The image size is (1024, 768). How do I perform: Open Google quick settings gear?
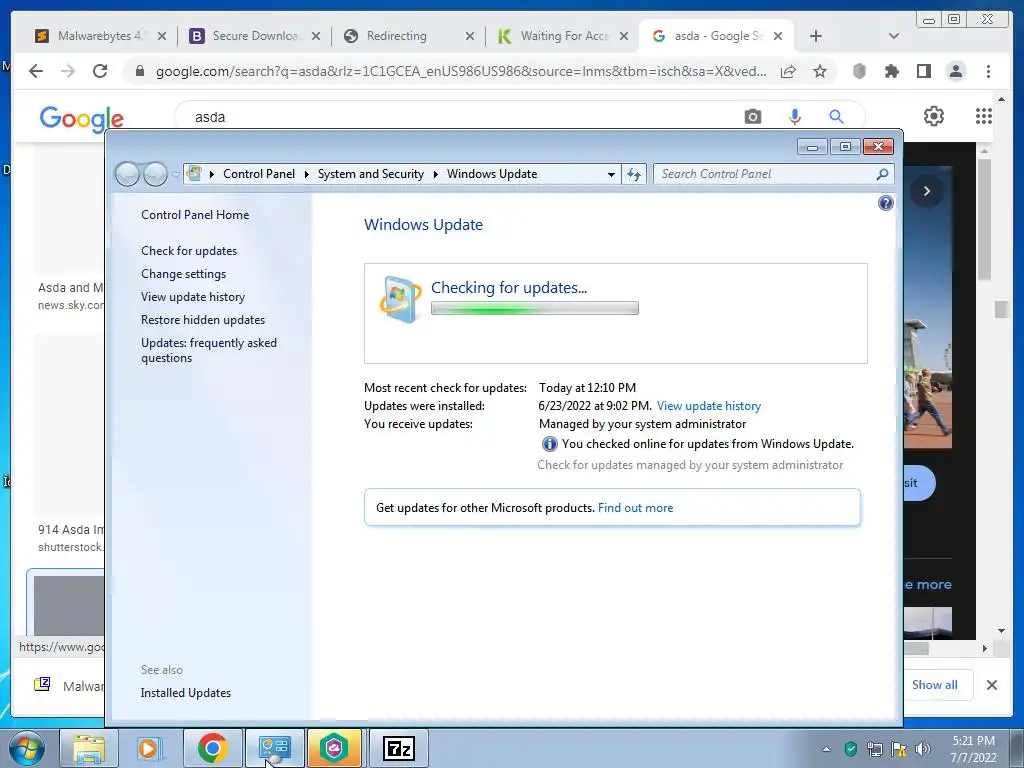[934, 116]
